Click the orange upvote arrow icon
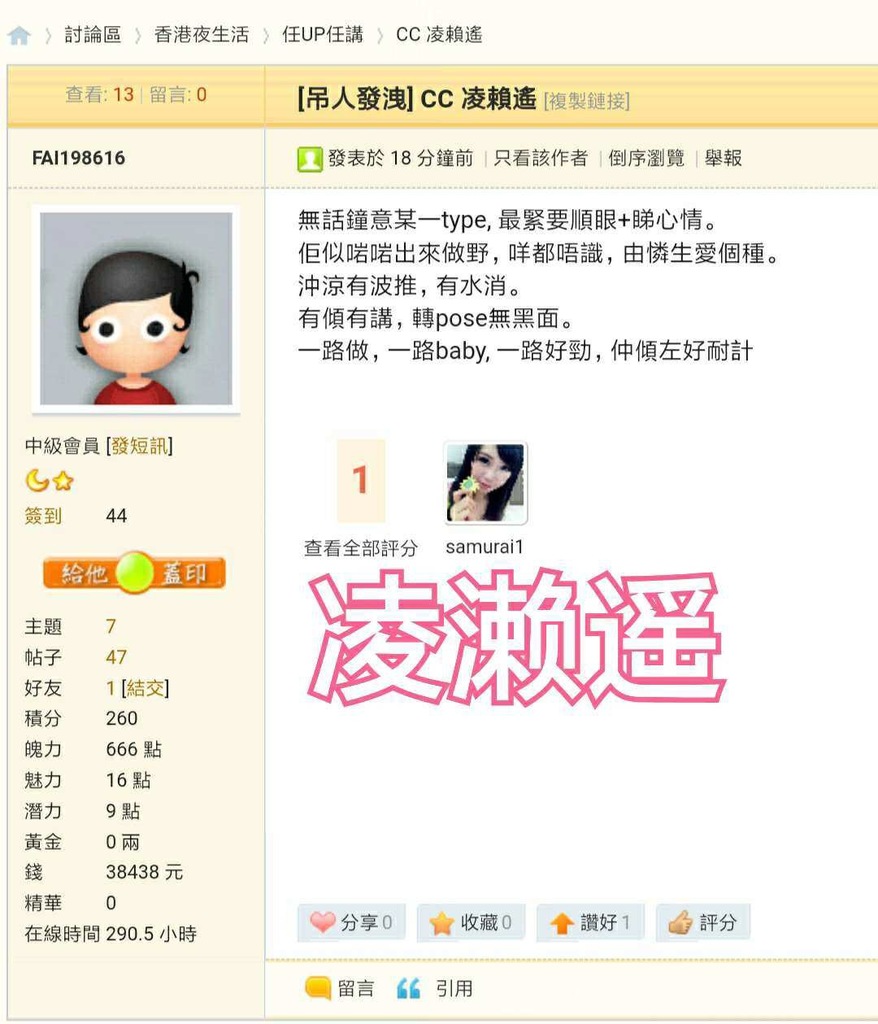878x1024 pixels. [x=561, y=923]
